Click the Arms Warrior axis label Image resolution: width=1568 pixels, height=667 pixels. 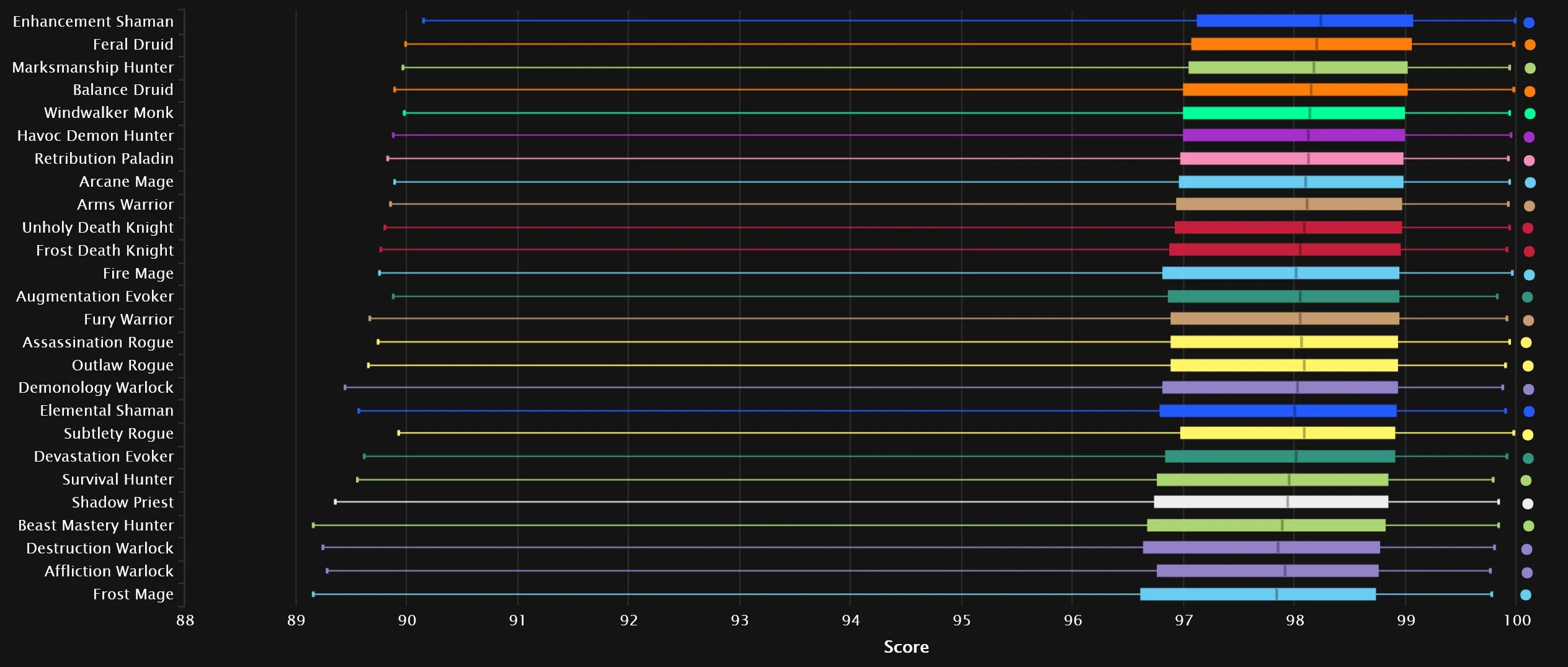tap(125, 205)
